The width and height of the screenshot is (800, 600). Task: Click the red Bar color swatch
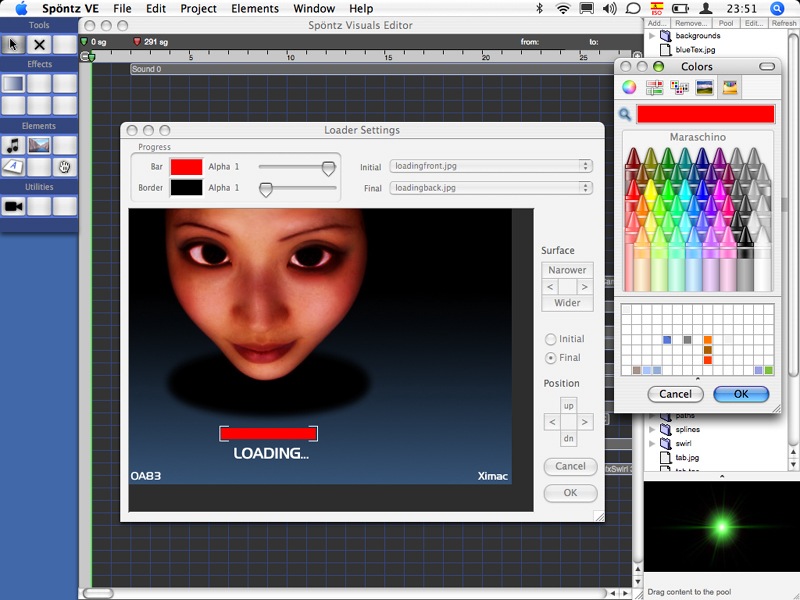point(186,167)
